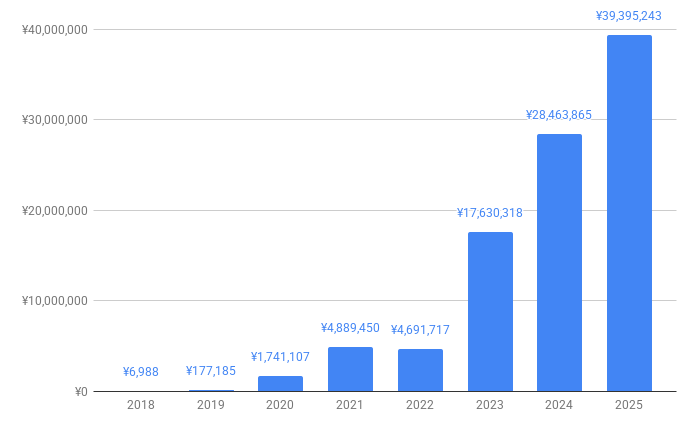Select the 2024 bar

point(559,262)
